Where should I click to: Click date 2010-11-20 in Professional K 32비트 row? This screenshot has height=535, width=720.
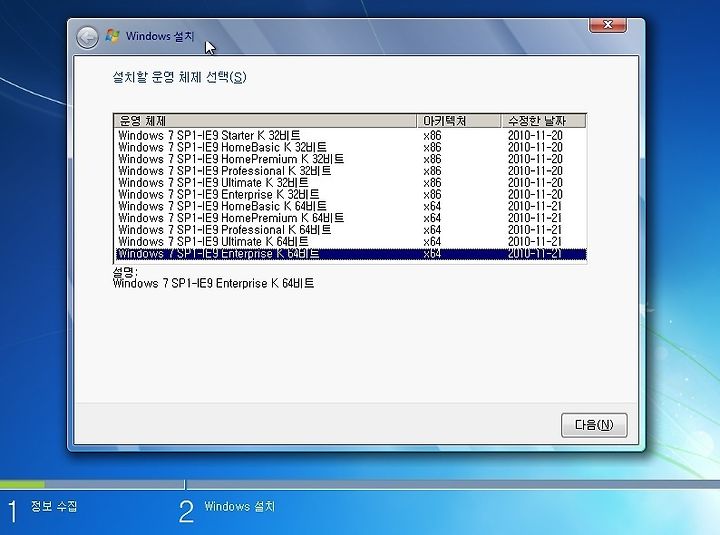[x=535, y=171]
